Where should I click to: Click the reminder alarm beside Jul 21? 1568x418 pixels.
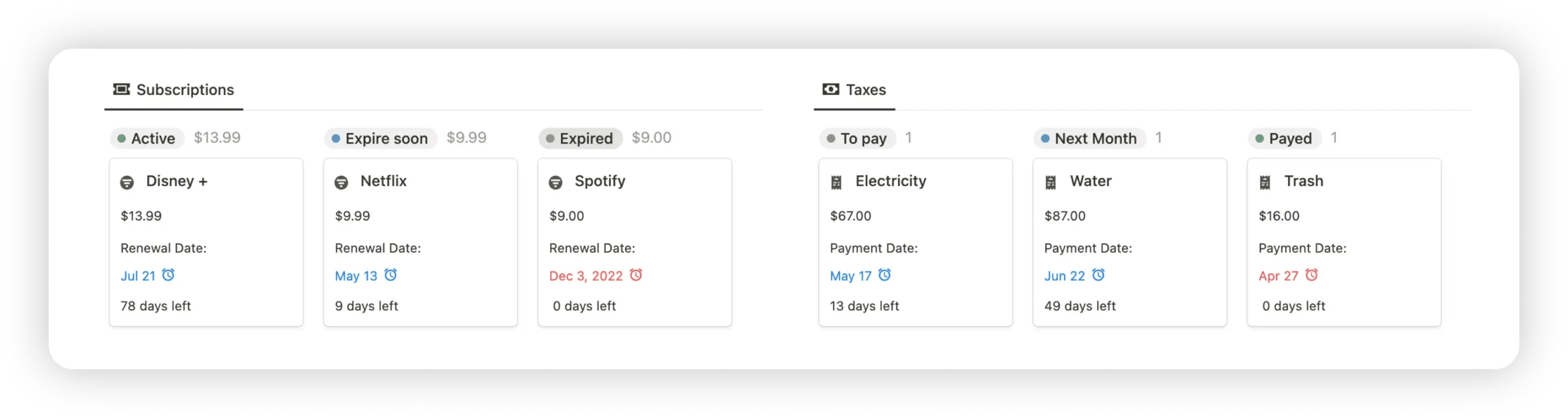click(x=168, y=275)
